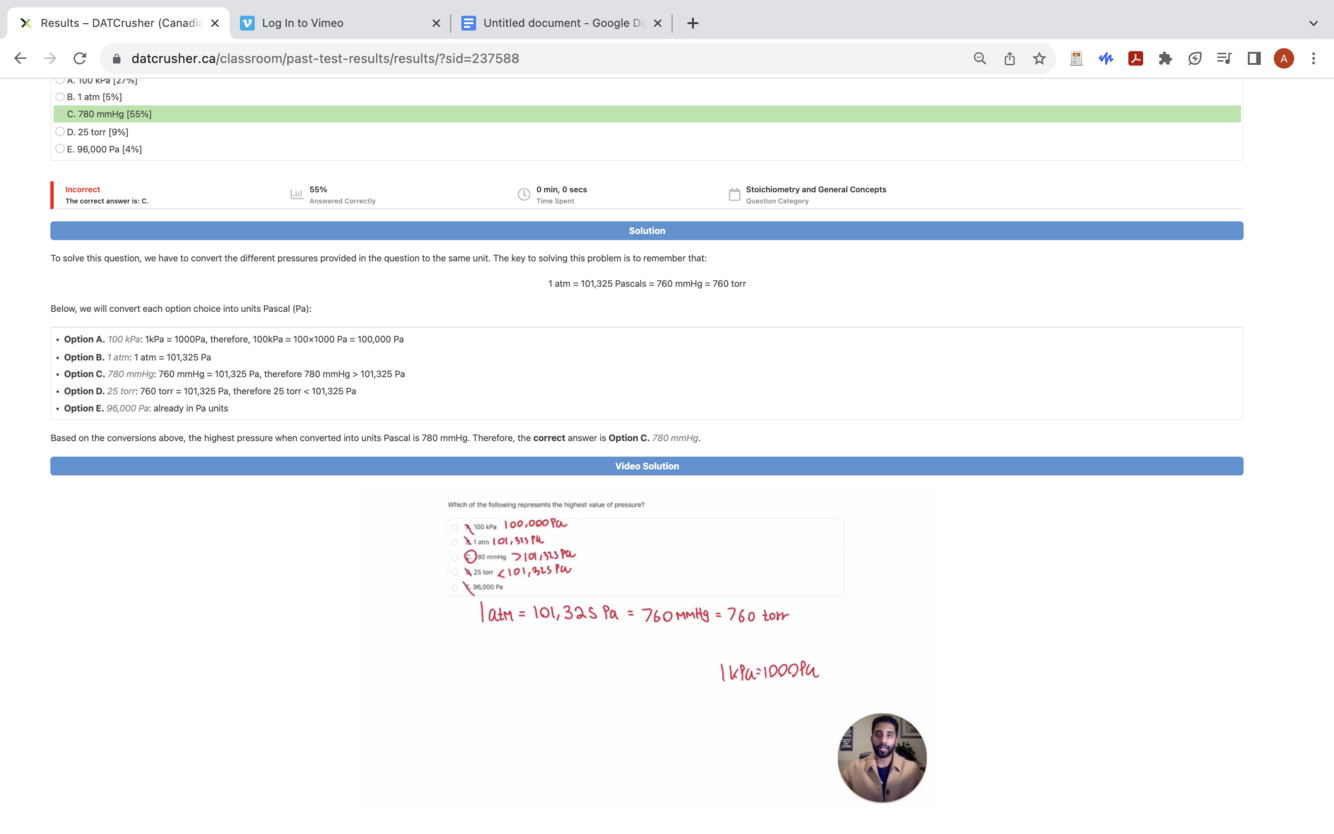Open the Chrome three-dot menu
This screenshot has width=1334, height=834.
pos(1314,59)
